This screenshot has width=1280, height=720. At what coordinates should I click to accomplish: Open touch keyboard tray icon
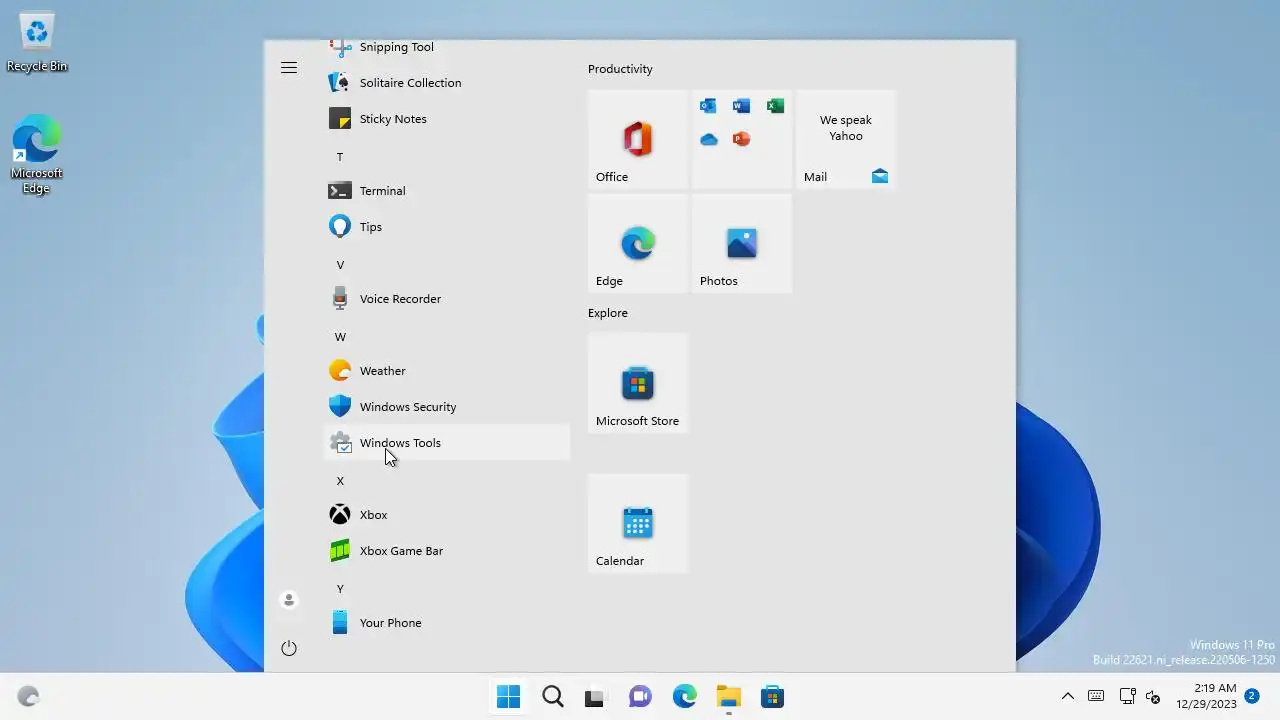coord(1096,697)
